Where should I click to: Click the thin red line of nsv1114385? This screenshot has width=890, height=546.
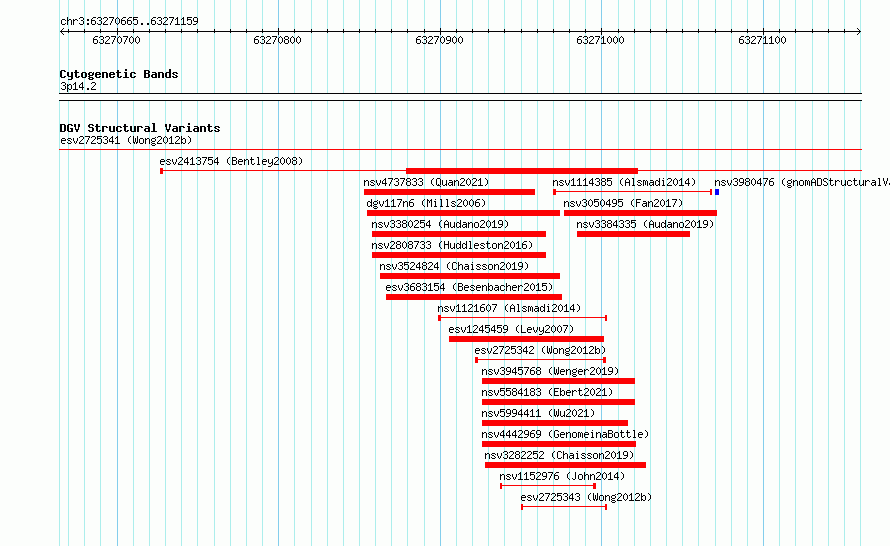coord(633,192)
